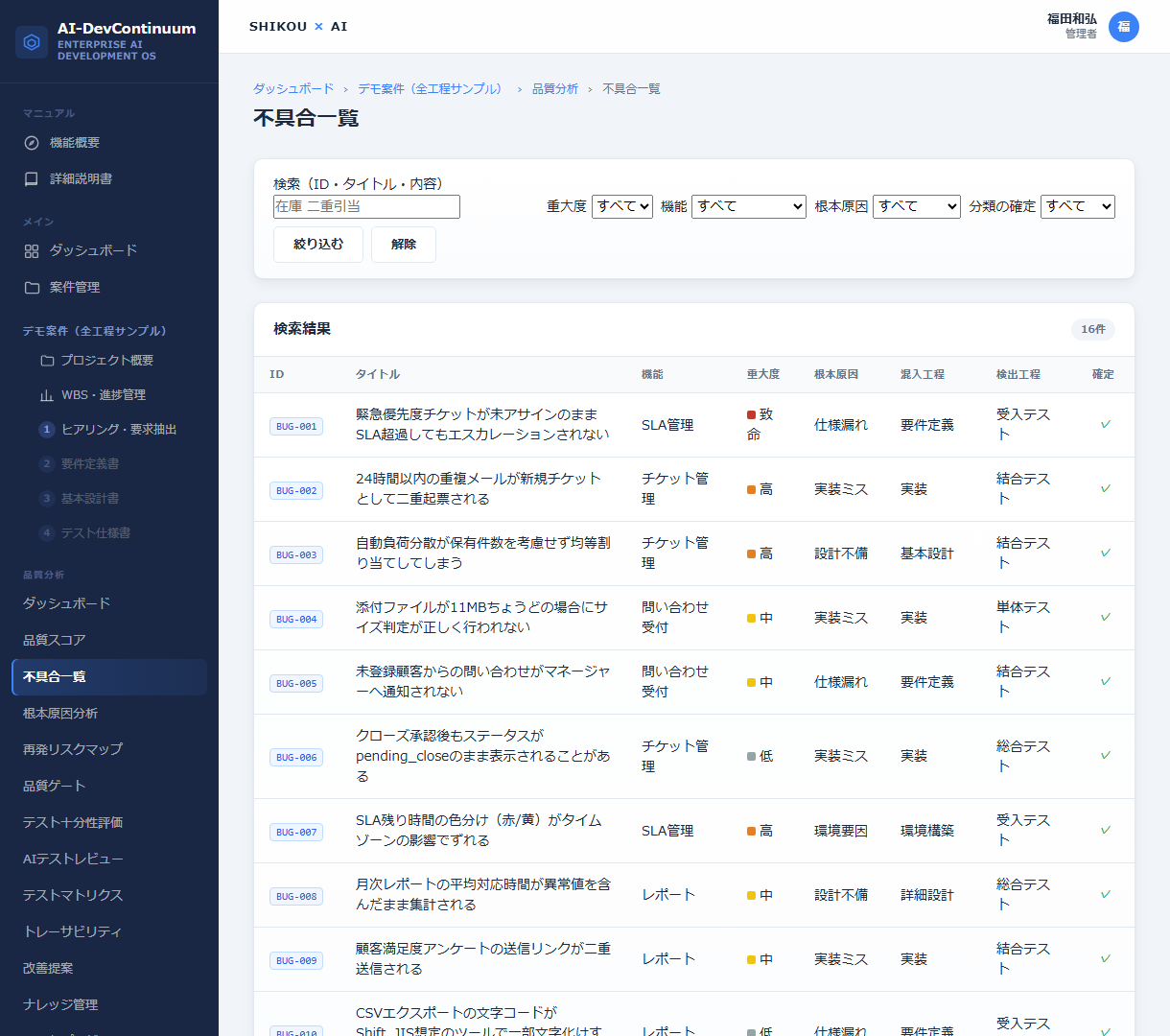Open テスト十分性評価 in the sidebar
The image size is (1170, 1036).
(x=109, y=823)
